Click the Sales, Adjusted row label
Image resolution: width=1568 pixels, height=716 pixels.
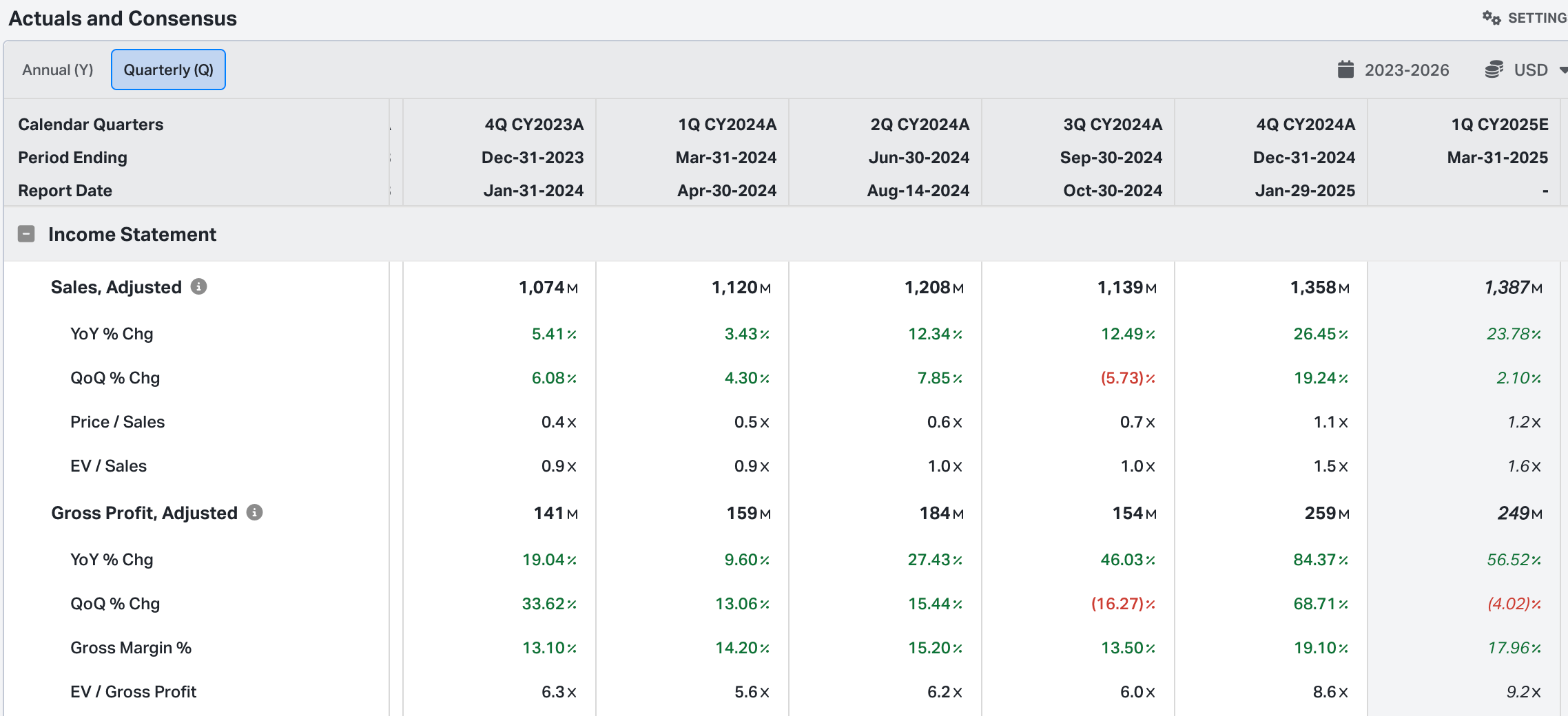[x=116, y=287]
